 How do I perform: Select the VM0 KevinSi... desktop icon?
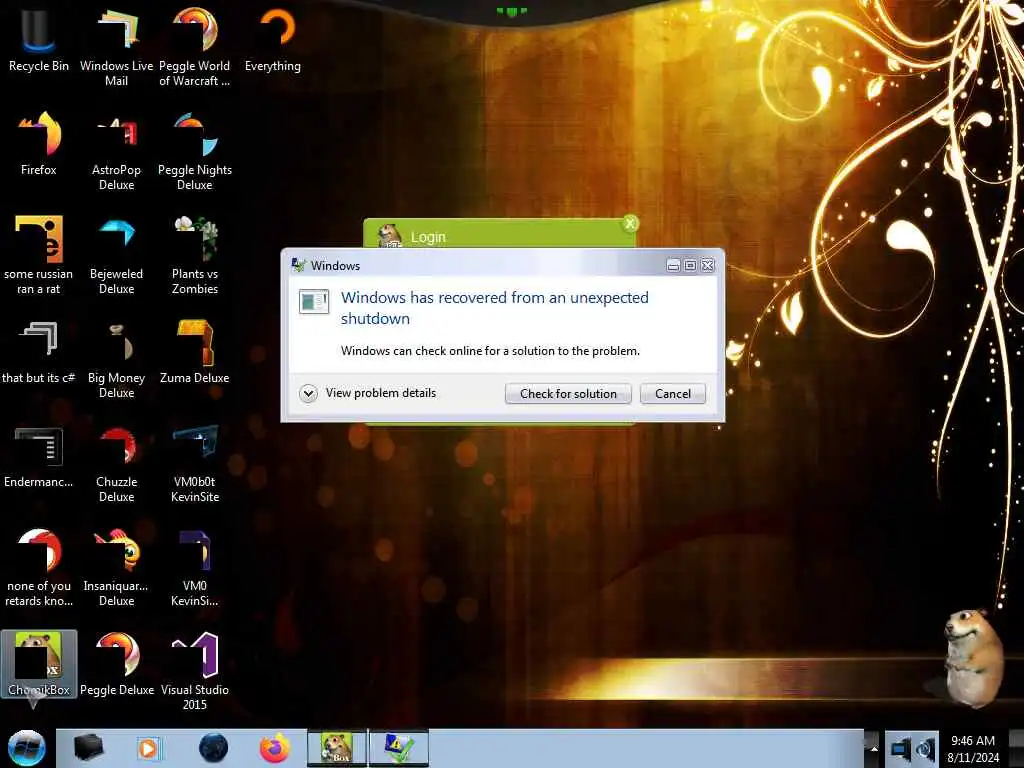click(x=195, y=567)
